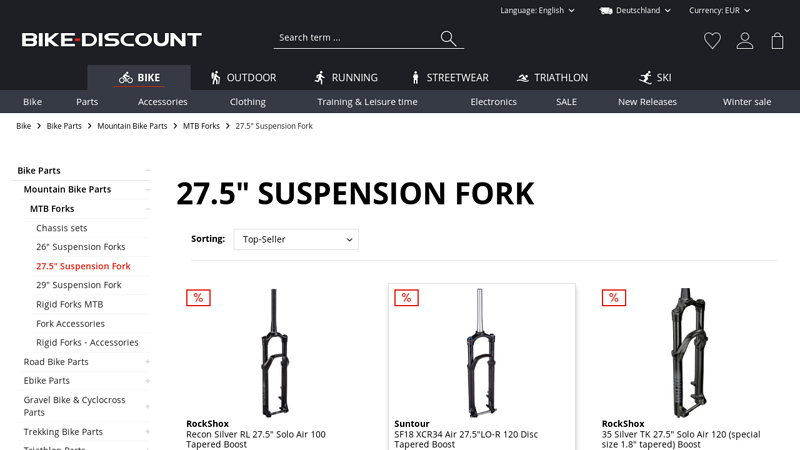Click the Mountain Bike Parts breadcrumb
Screen dimensions: 800x450
(132, 126)
